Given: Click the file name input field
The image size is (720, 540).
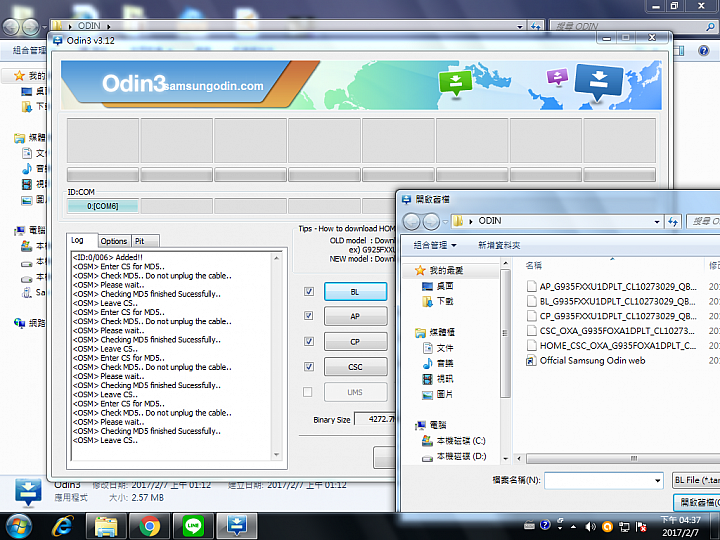Looking at the screenshot, I should 599,481.
